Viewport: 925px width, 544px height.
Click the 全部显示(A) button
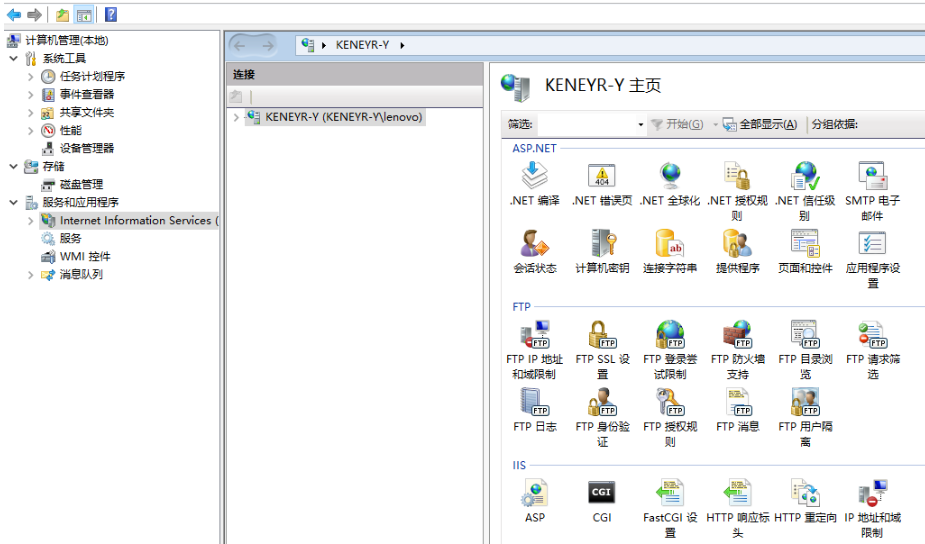coord(760,125)
